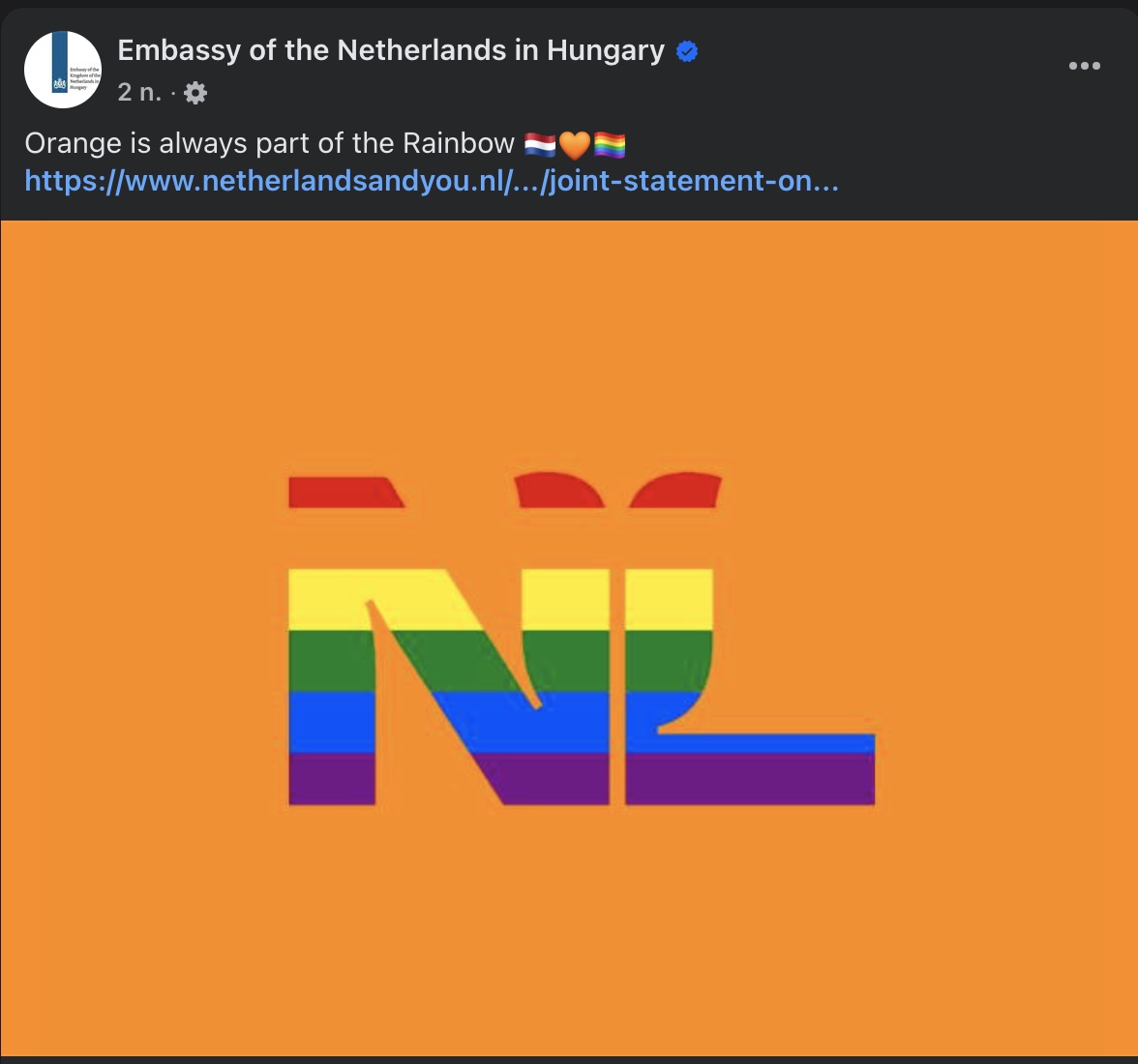
Task: Open the three-dot post options menu
Action: (x=1084, y=66)
